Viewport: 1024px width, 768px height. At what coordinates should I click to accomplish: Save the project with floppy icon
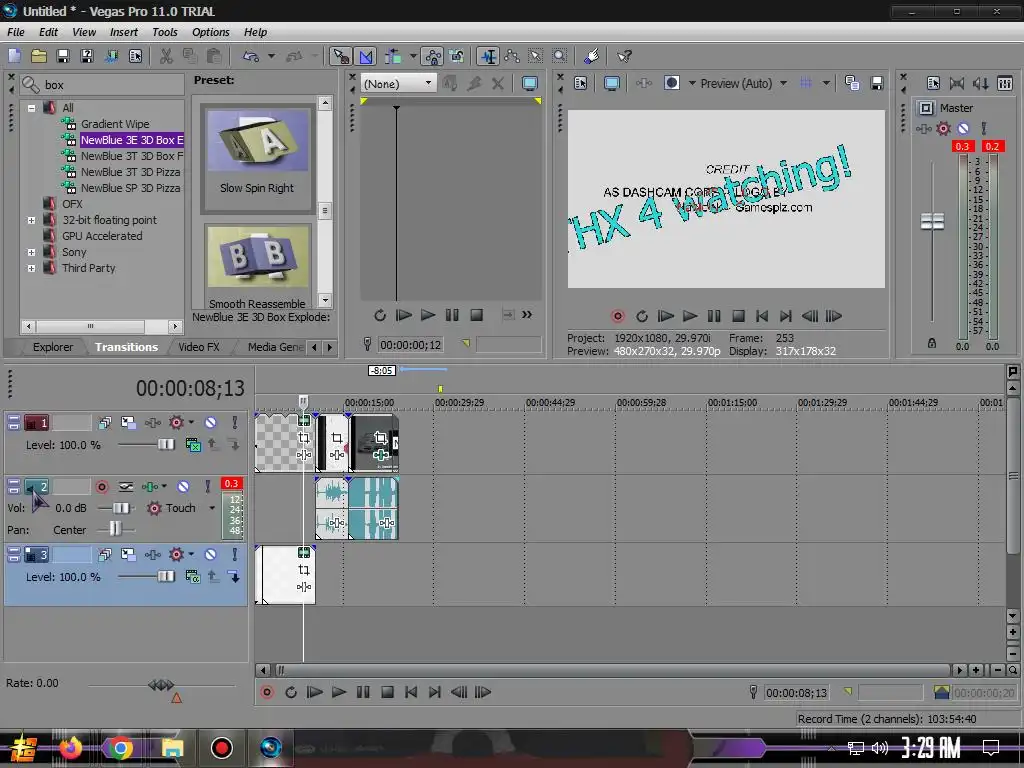tap(63, 56)
